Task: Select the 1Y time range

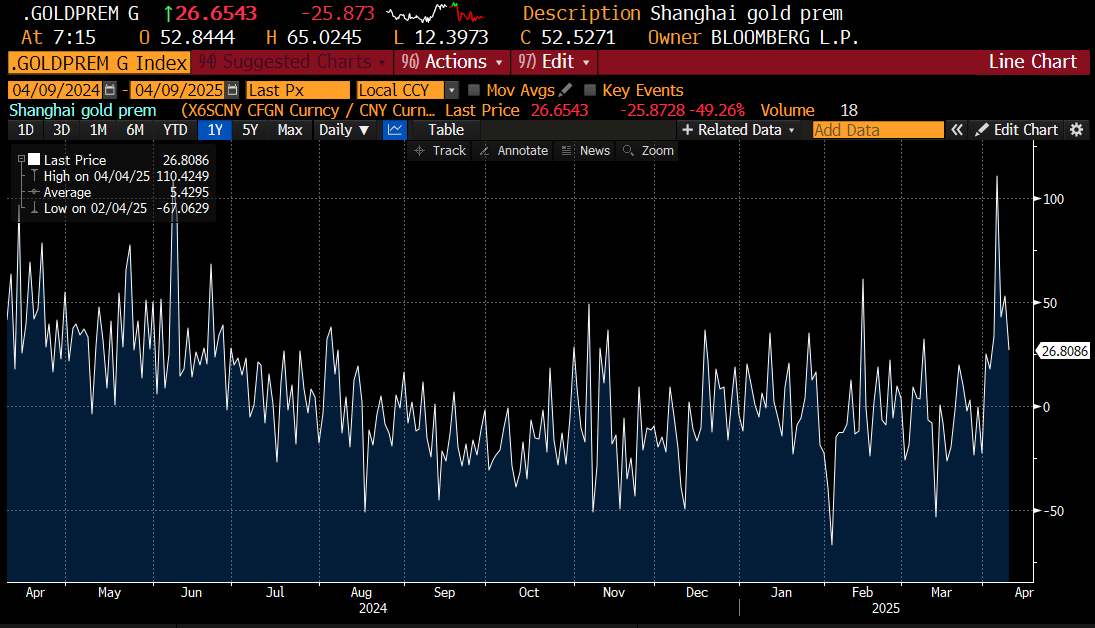Action: tap(215, 130)
